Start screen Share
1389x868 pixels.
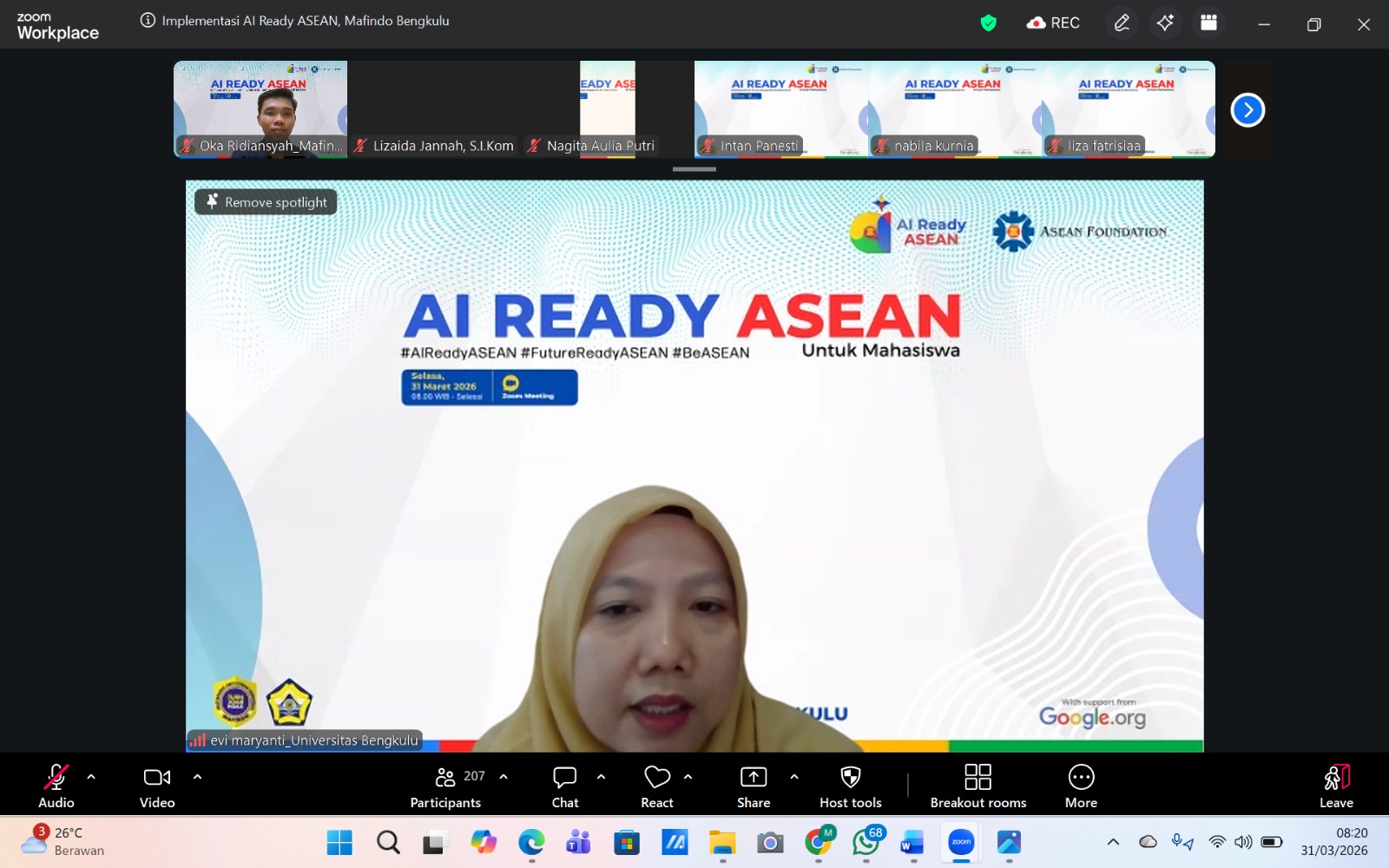tap(754, 786)
